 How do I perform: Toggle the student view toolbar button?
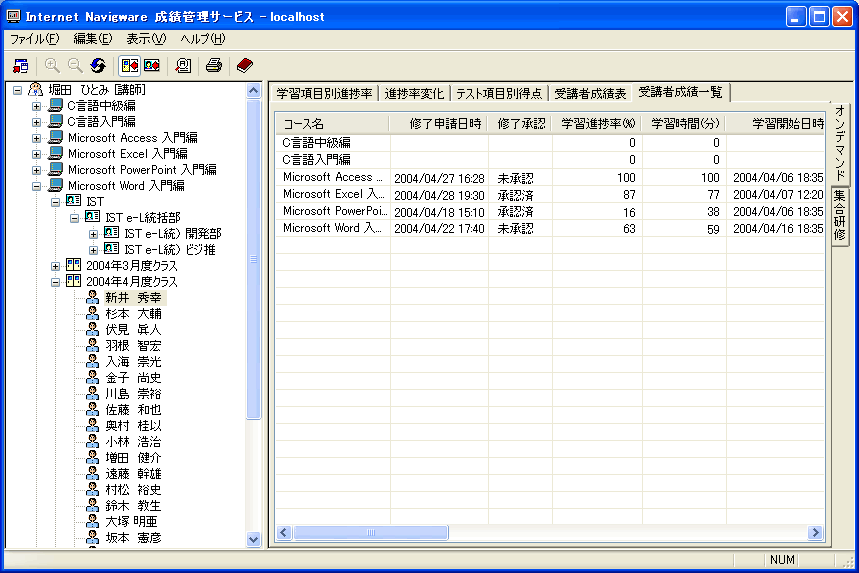[x=152, y=66]
